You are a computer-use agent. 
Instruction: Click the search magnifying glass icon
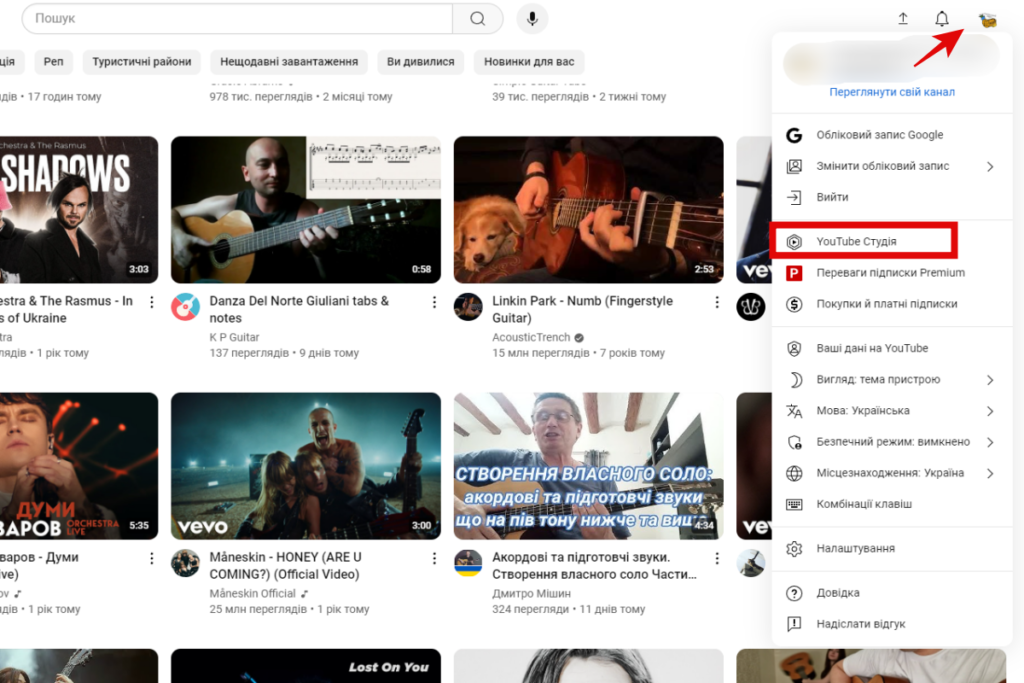click(477, 18)
